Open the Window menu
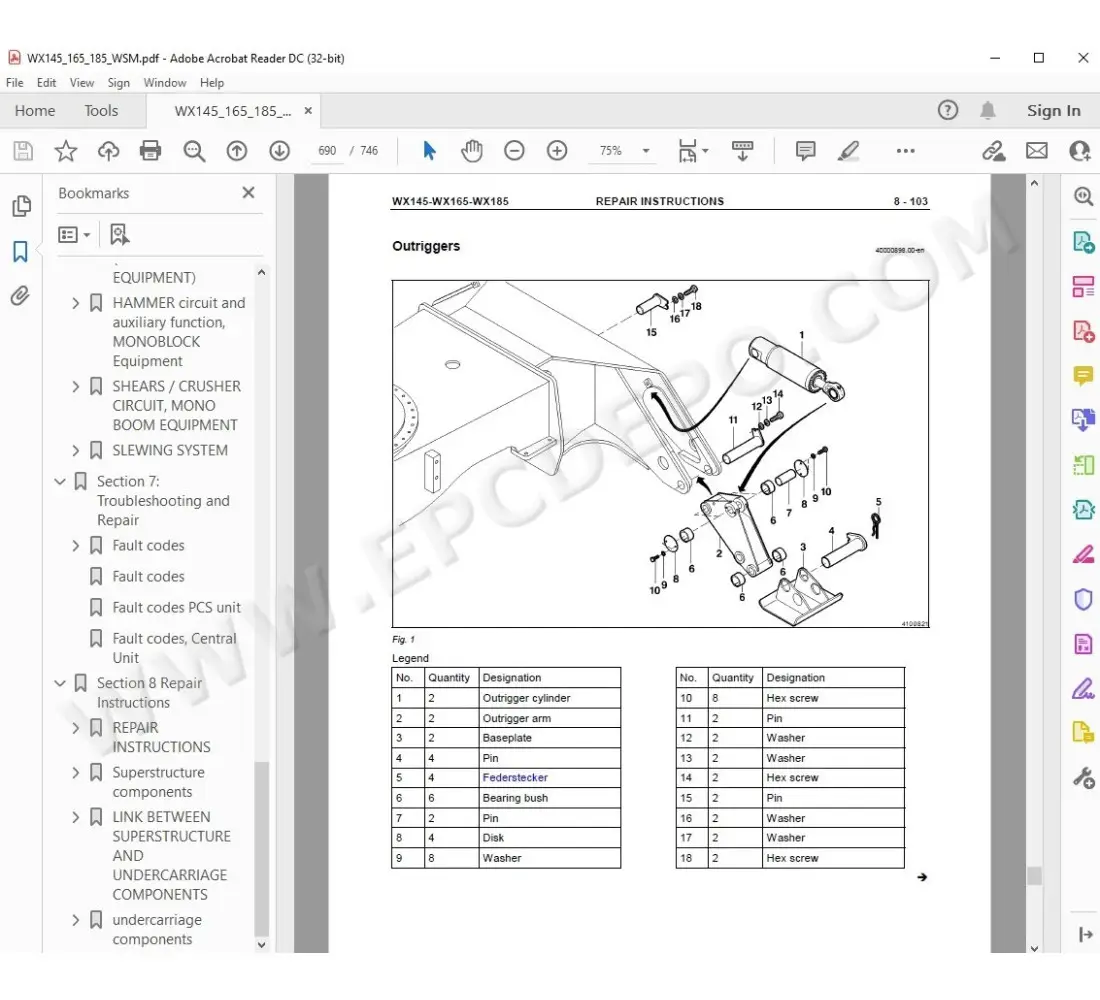Image resolution: width=1100 pixels, height=1000 pixels. 165,83
